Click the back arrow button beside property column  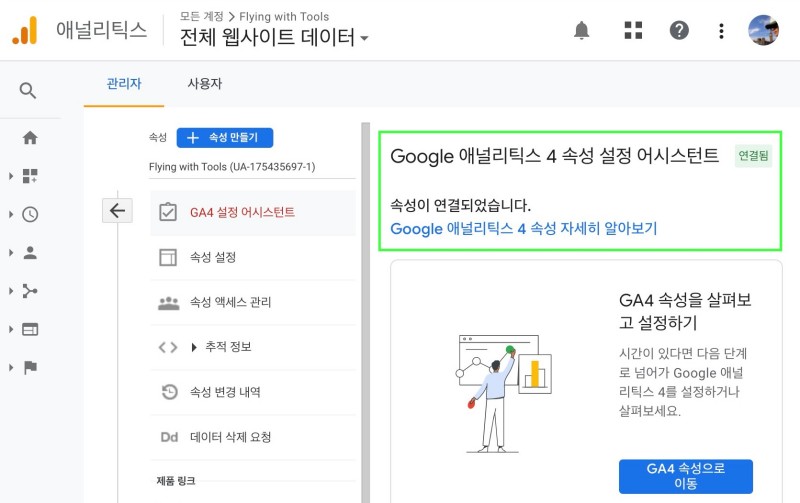(x=117, y=210)
